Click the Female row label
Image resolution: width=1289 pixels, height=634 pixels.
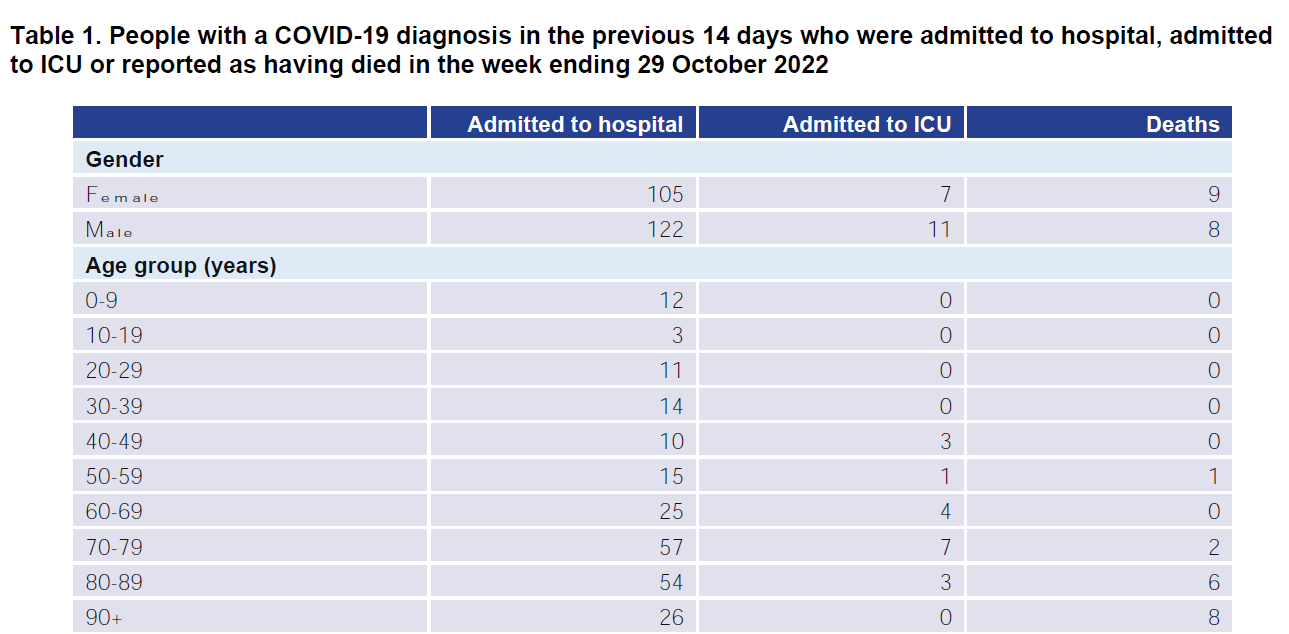tap(122, 195)
